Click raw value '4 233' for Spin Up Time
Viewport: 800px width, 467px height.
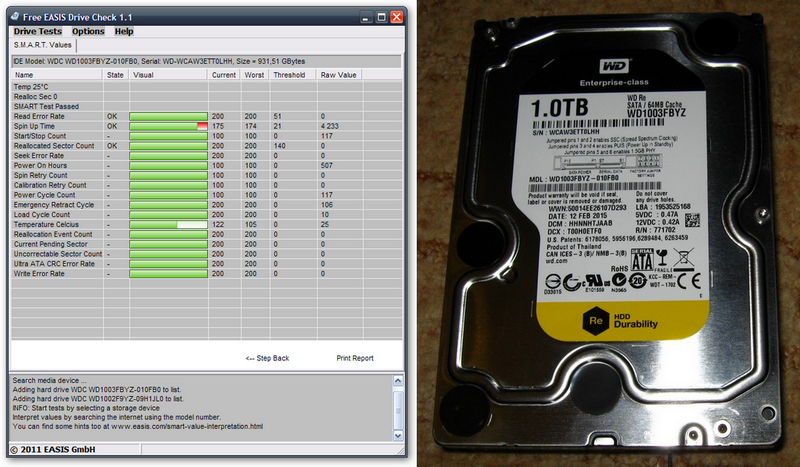click(330, 126)
